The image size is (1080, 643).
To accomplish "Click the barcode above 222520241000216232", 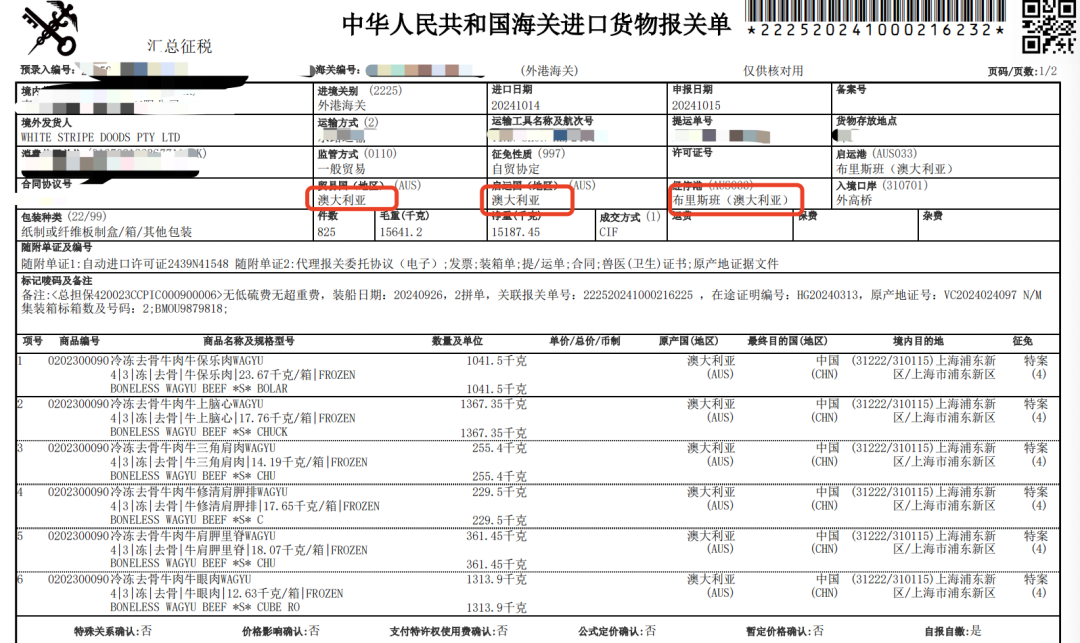I will 875,11.
